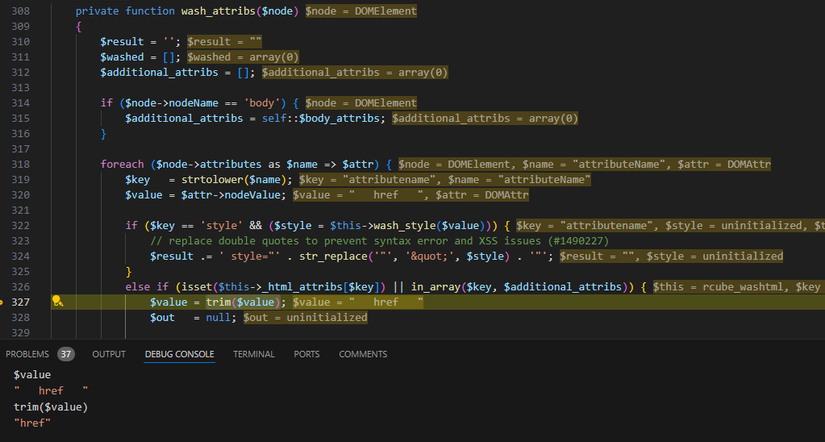The image size is (825, 442).
Task: Show the PORTS tab
Action: [x=307, y=354]
